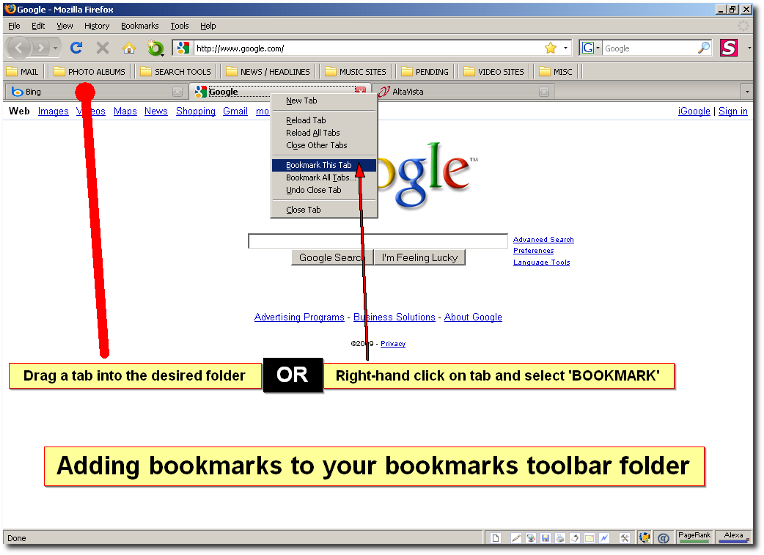Click the Google Search button
This screenshot has height=555, width=764.
[x=332, y=258]
